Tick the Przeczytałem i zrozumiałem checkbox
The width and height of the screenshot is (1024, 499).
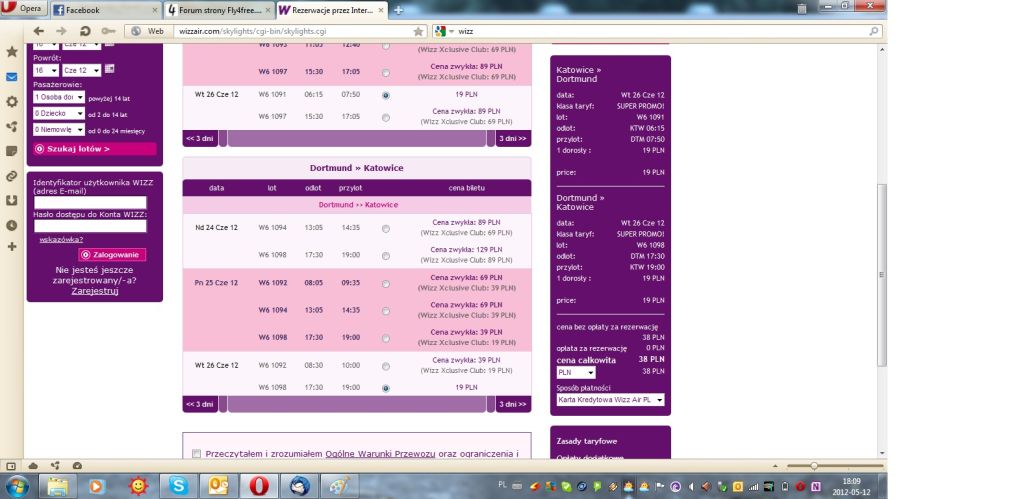point(197,454)
